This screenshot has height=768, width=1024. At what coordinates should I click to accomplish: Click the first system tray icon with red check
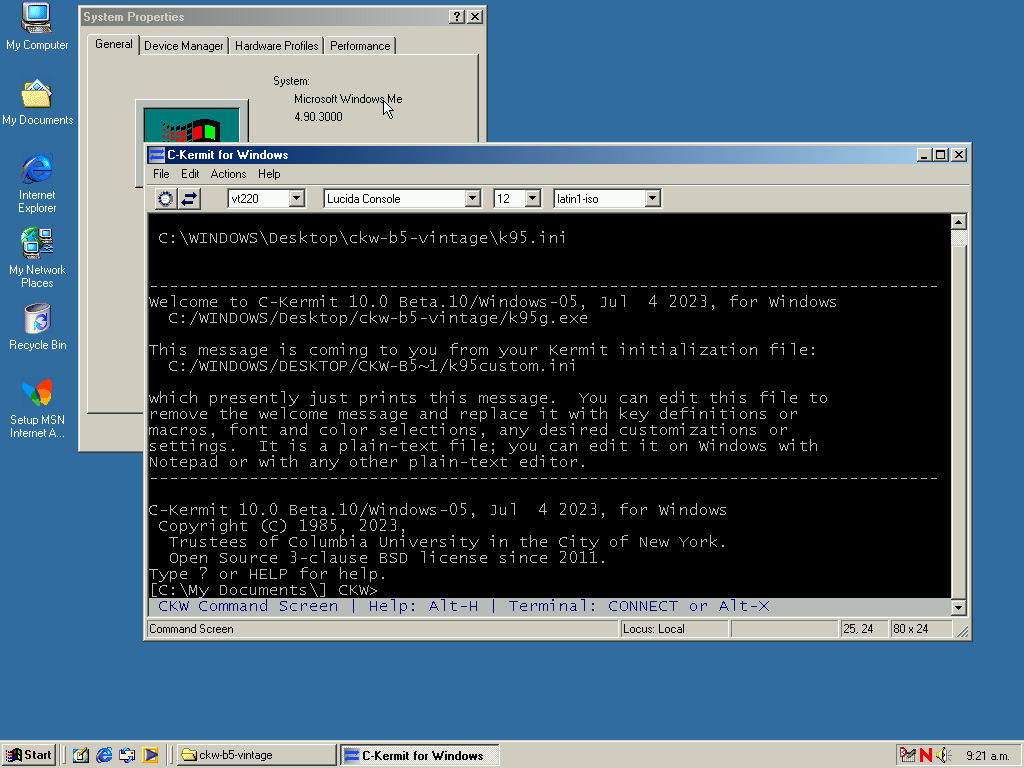(908, 755)
